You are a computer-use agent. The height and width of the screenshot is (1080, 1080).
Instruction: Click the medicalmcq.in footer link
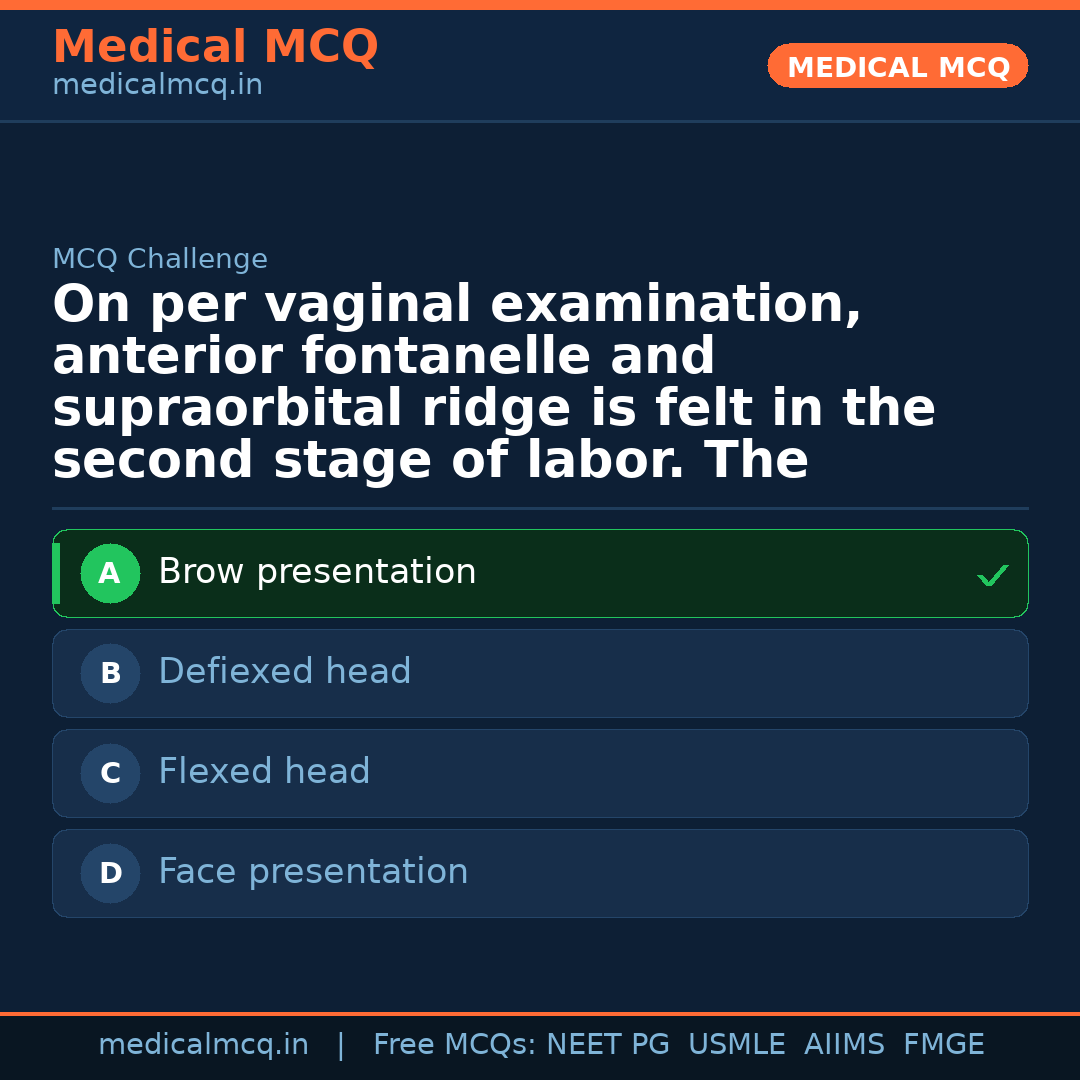pos(203,1044)
